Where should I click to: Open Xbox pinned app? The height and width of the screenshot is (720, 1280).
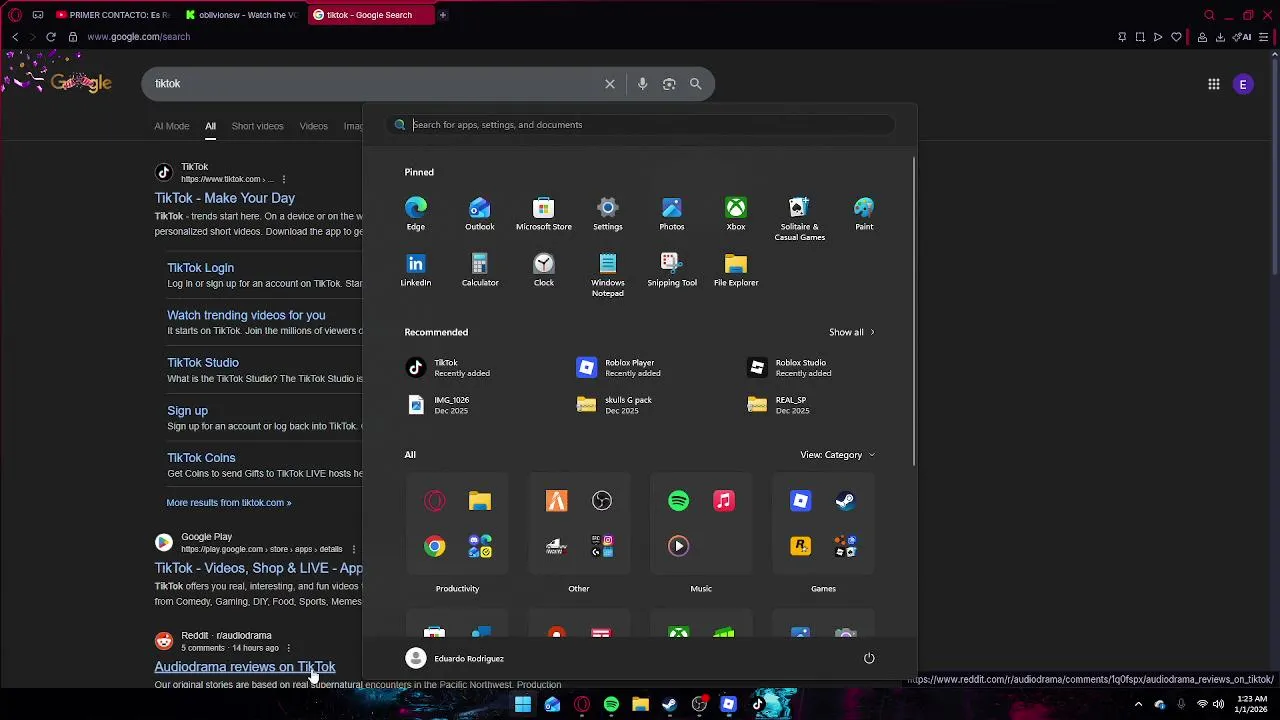click(736, 214)
